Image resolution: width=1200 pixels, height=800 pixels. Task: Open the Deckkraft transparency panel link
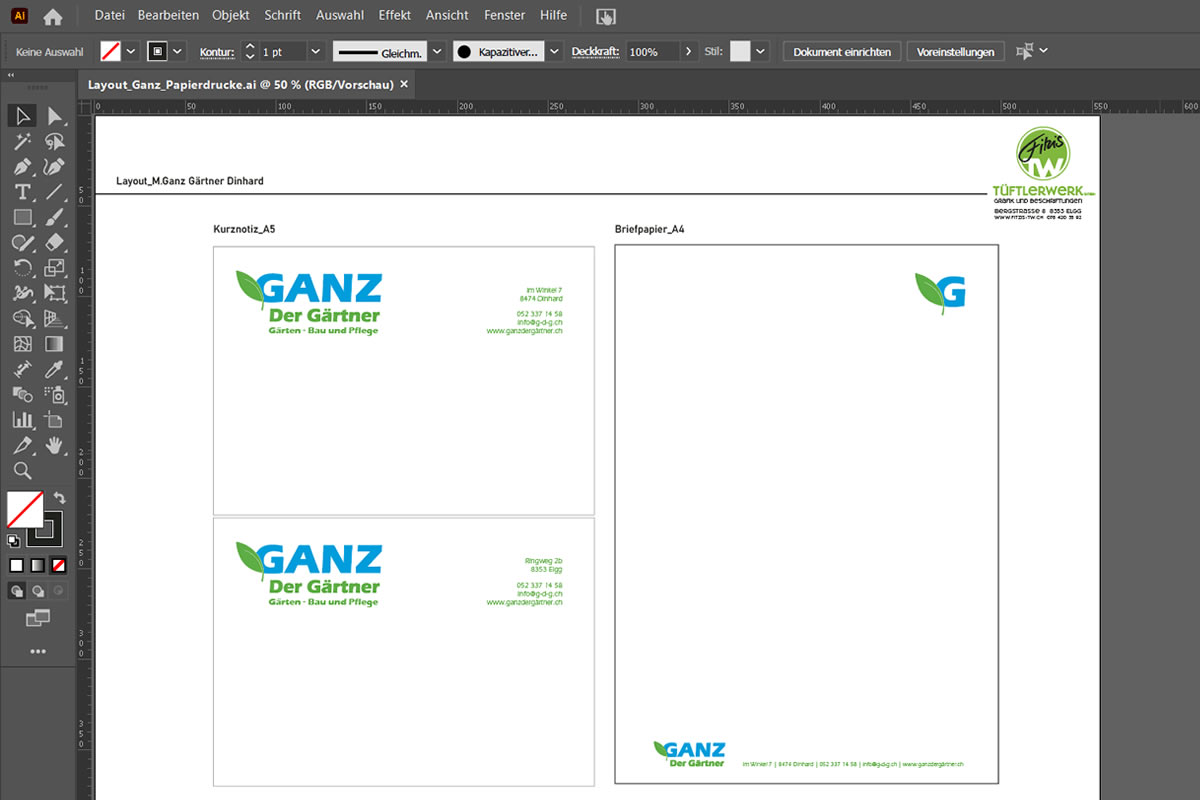(596, 51)
